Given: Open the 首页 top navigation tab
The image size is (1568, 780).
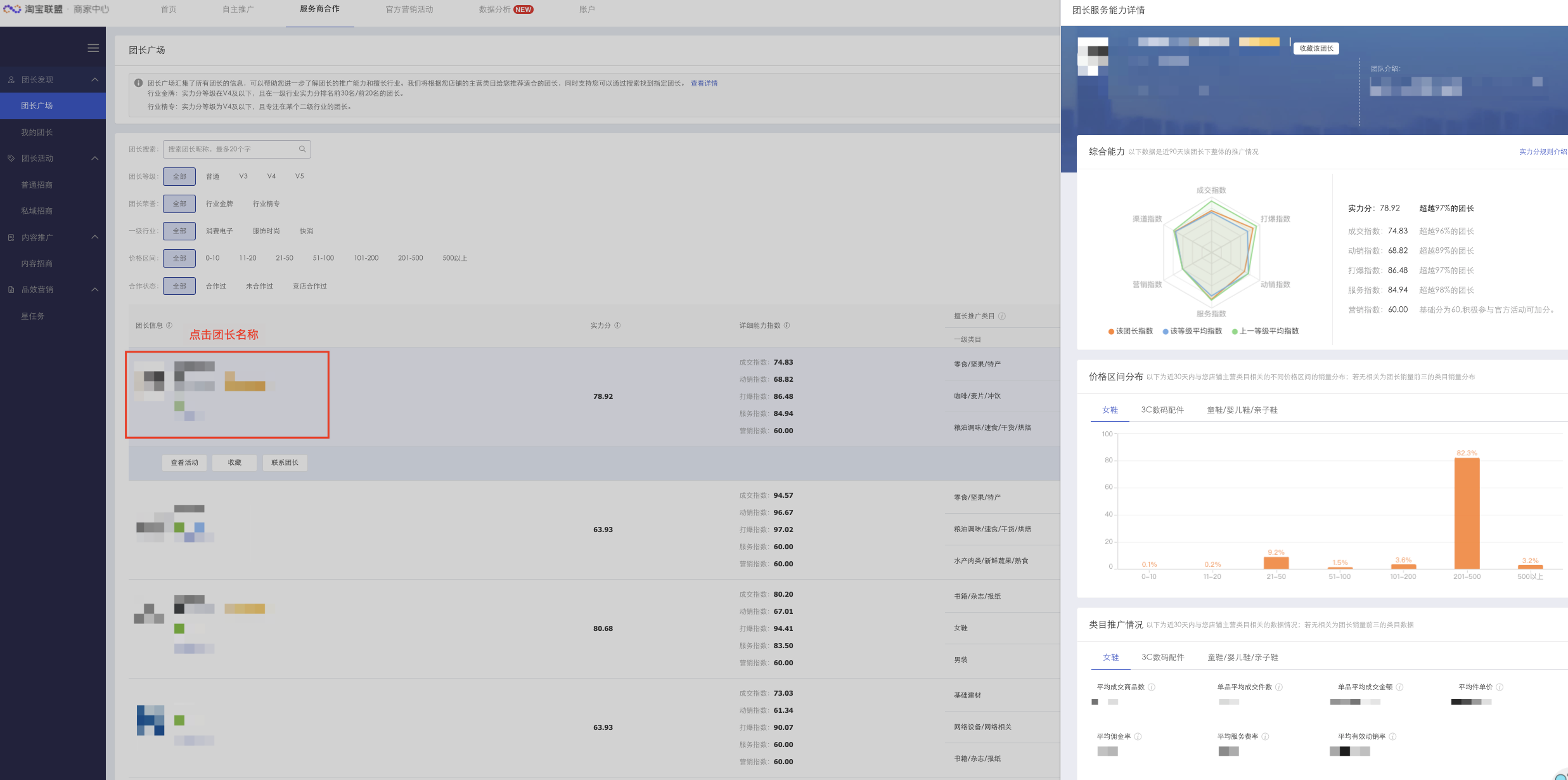Looking at the screenshot, I should click(169, 10).
